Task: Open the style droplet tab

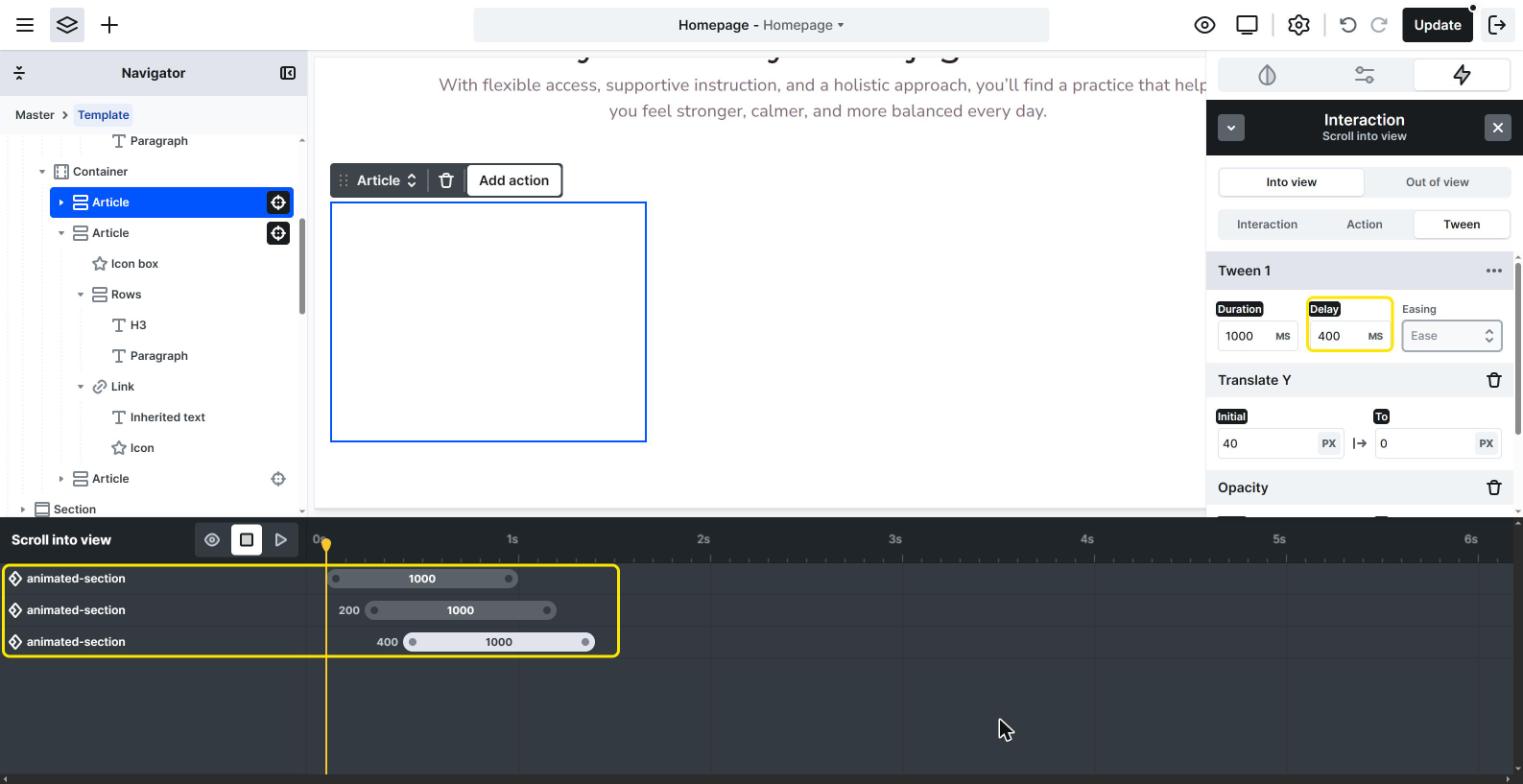Action: (x=1267, y=75)
